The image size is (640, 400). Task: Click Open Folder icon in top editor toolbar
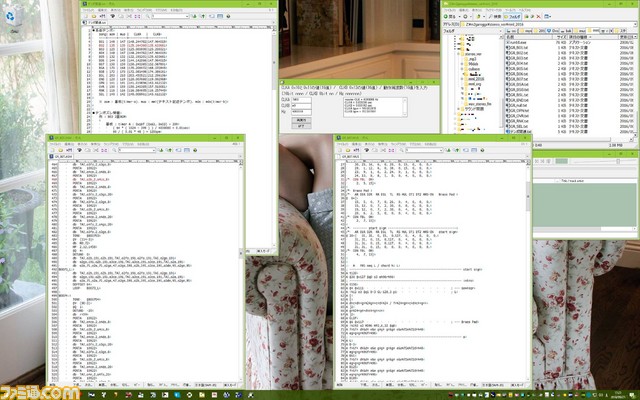[x=94, y=16]
